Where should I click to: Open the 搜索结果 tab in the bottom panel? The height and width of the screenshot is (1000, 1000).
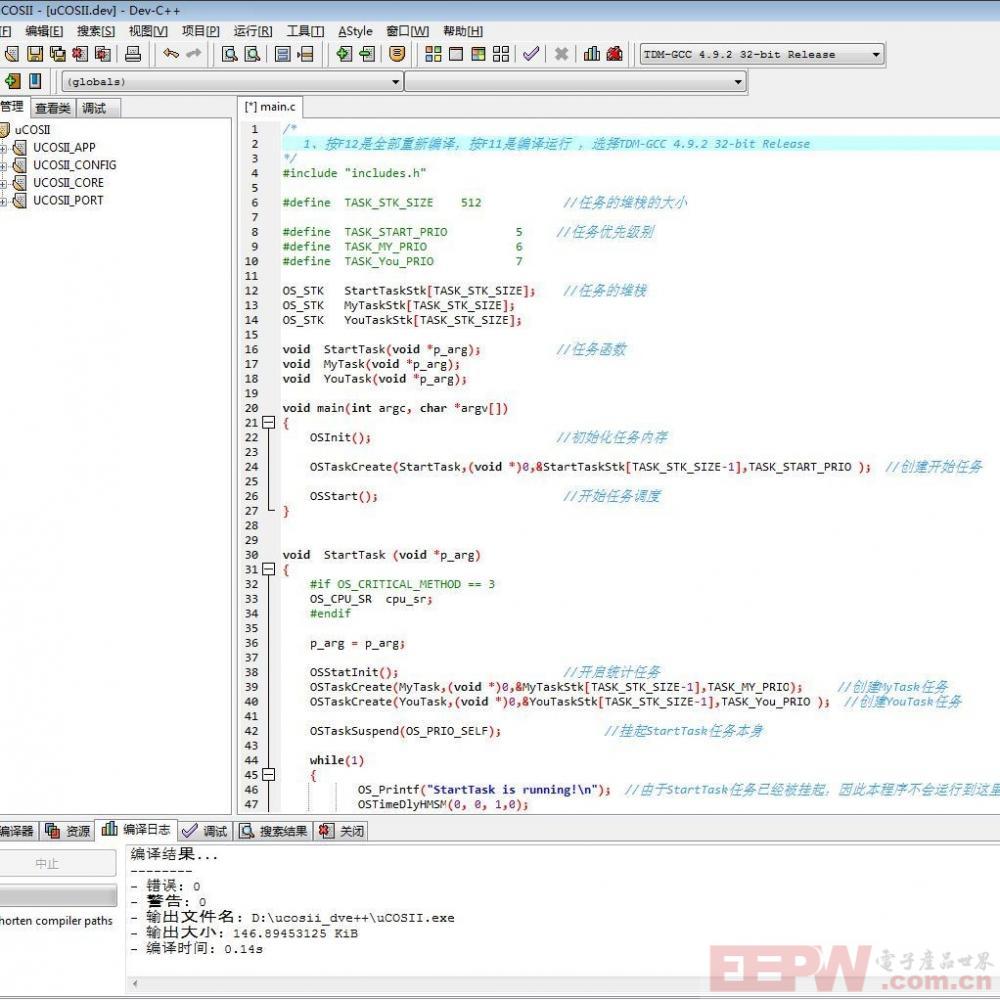(274, 831)
